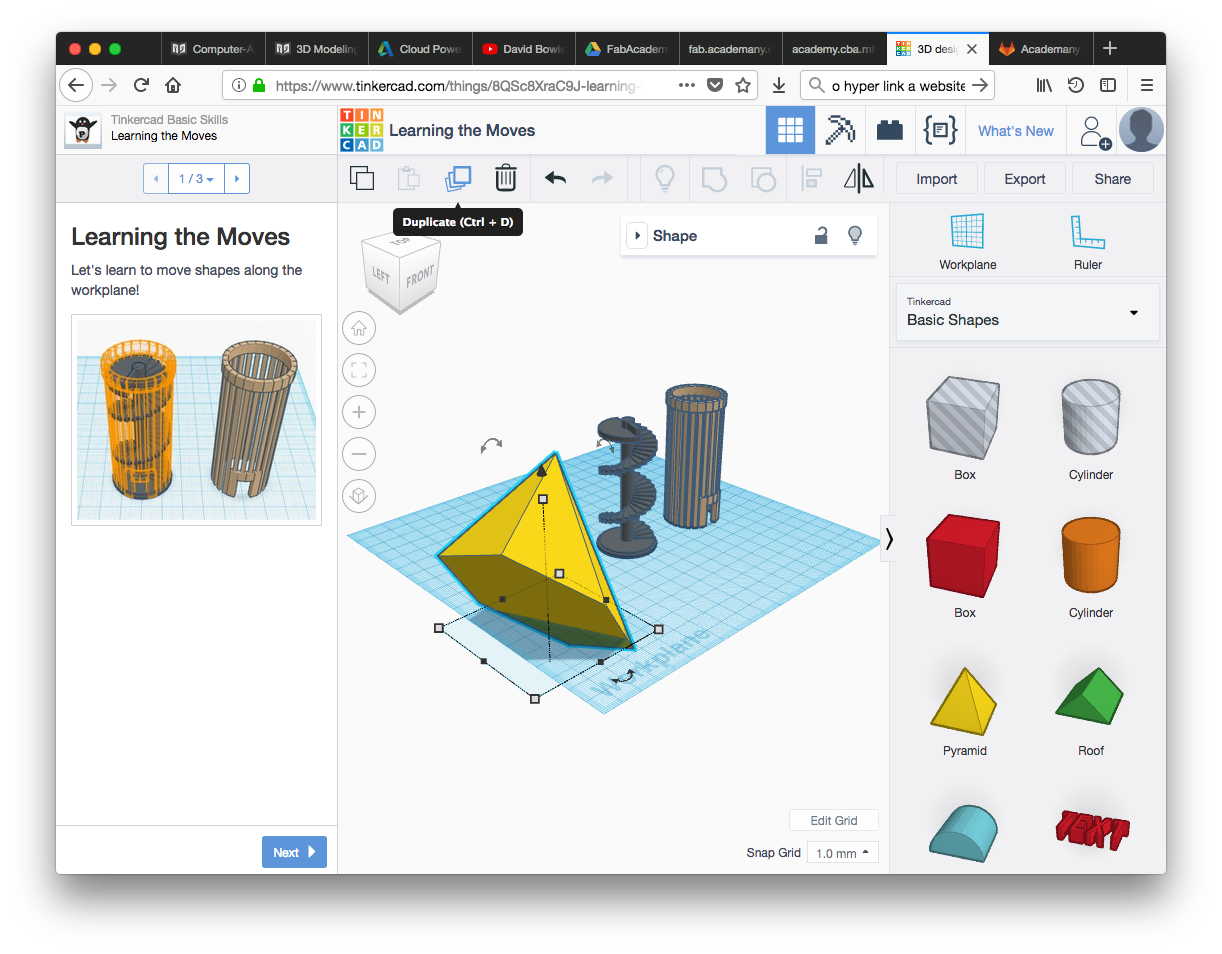Select the Ruler tool
This screenshot has height=954, width=1222.
pos(1087,242)
